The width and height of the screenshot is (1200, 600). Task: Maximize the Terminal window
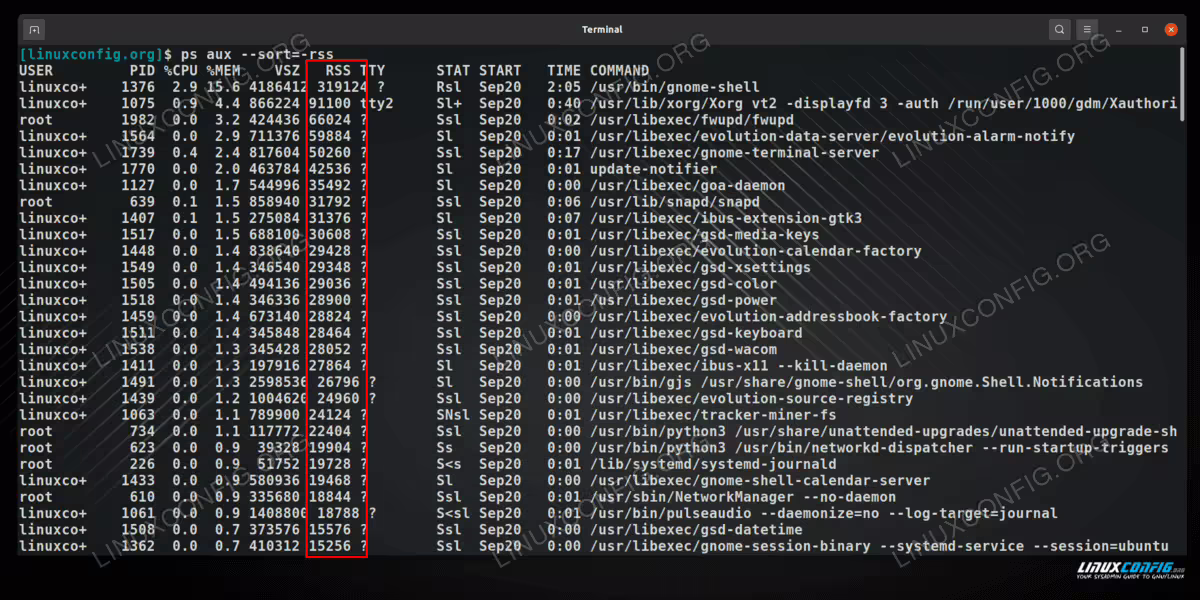(1145, 30)
